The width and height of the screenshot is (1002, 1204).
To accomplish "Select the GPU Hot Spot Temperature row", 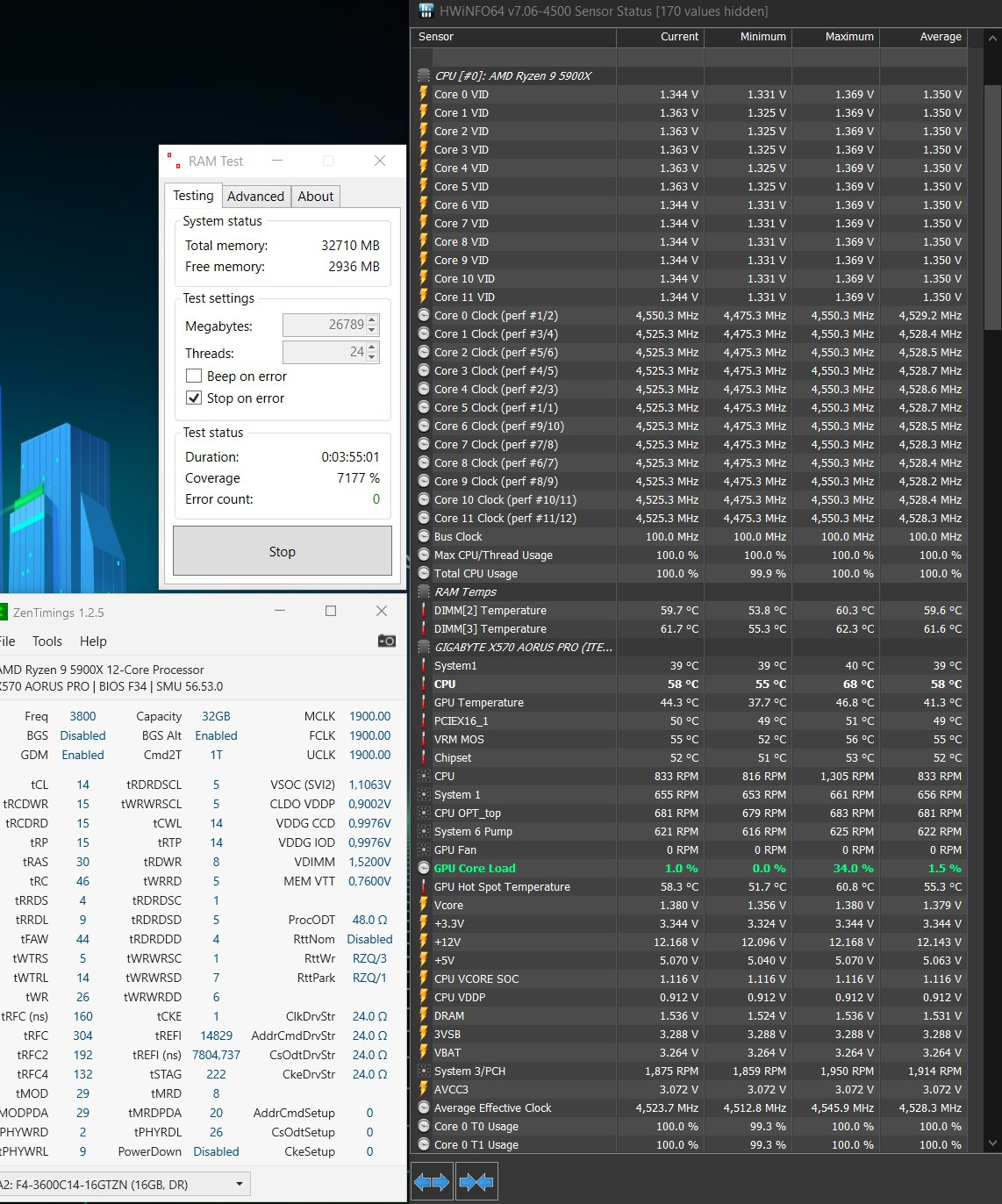I will point(690,886).
